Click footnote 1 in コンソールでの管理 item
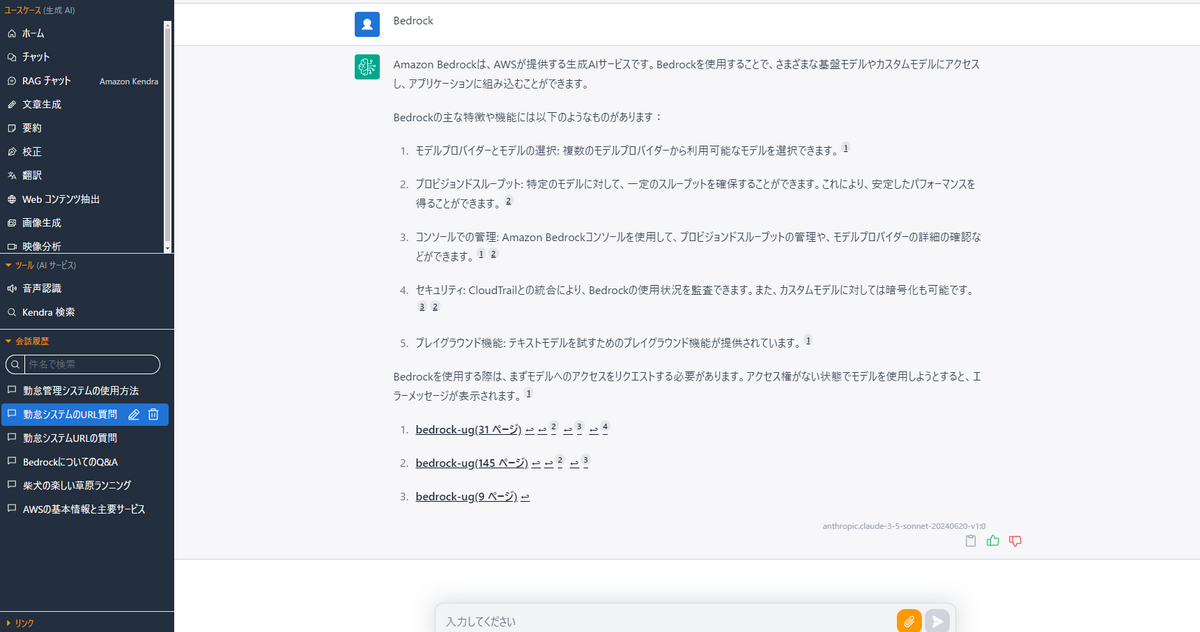The height and width of the screenshot is (632, 1200). click(481, 254)
